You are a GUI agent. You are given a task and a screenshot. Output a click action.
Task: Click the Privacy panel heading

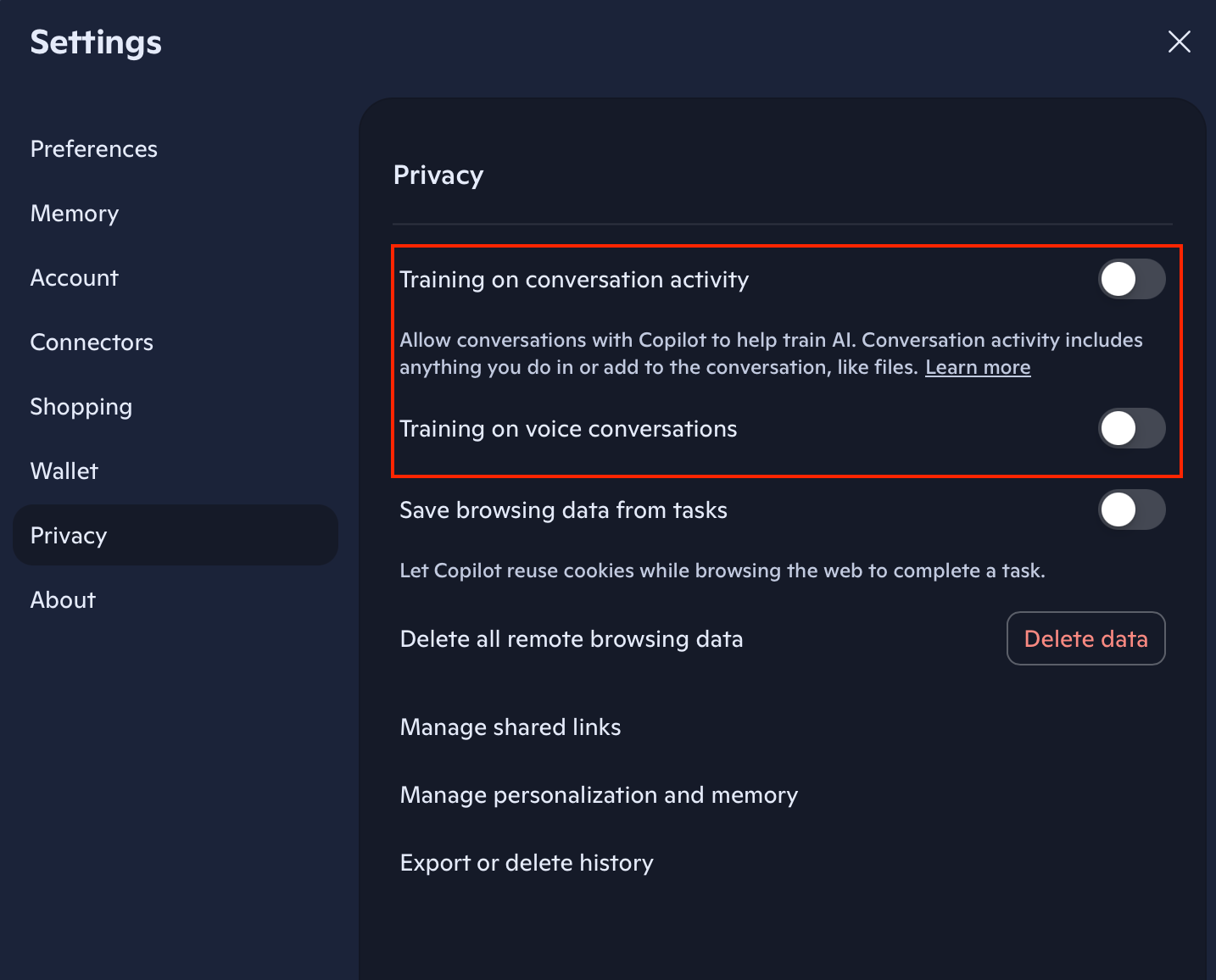tap(438, 175)
